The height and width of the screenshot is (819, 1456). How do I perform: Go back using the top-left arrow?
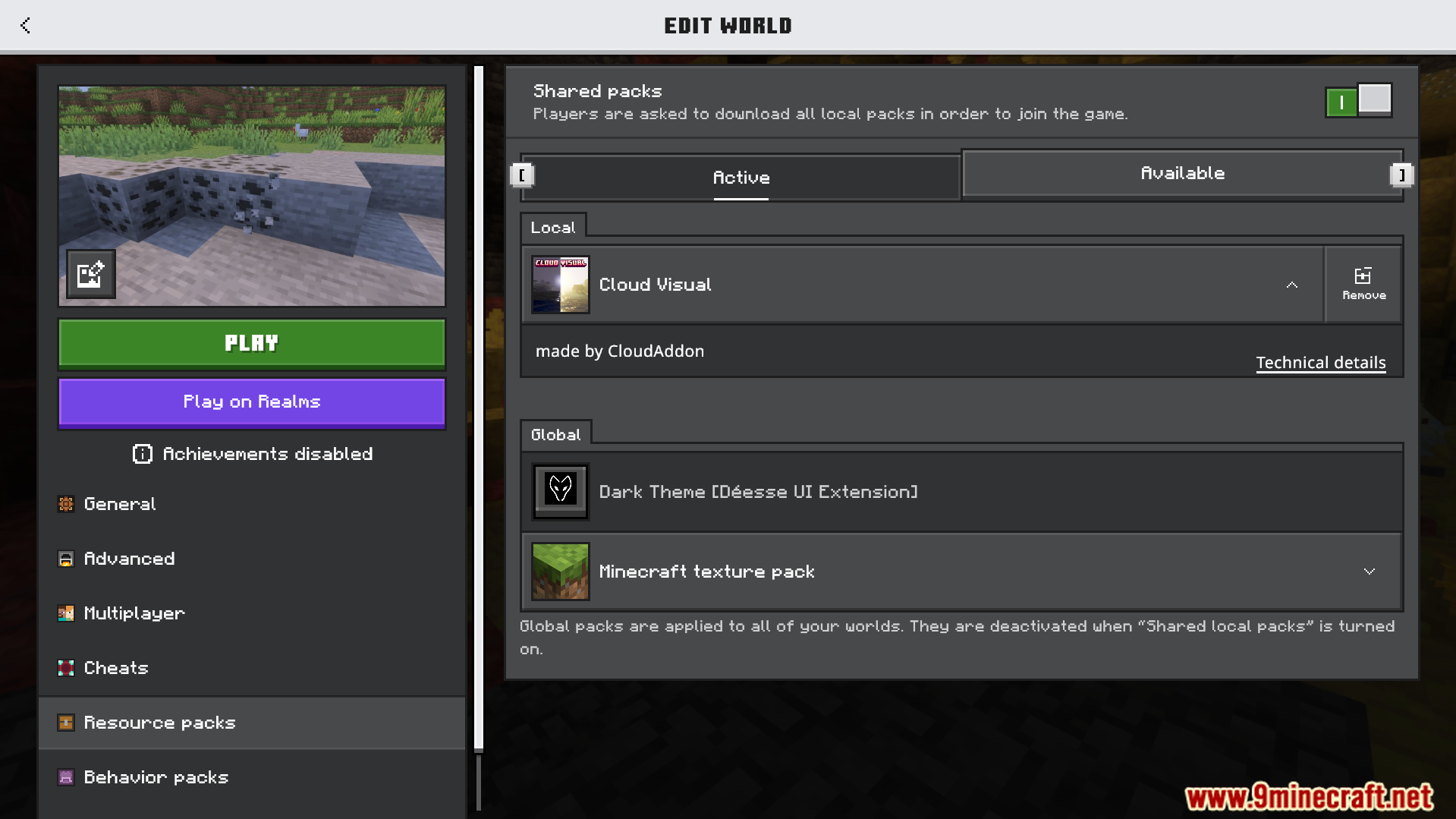pos(25,25)
